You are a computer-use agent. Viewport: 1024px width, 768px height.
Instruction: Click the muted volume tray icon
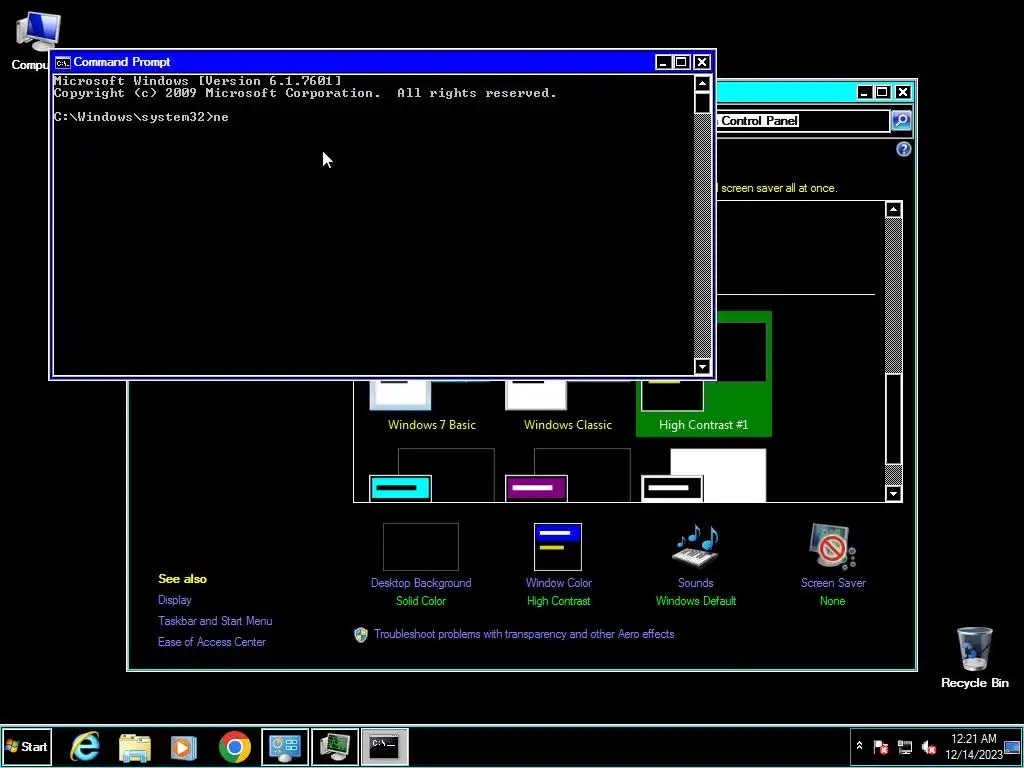pos(928,746)
